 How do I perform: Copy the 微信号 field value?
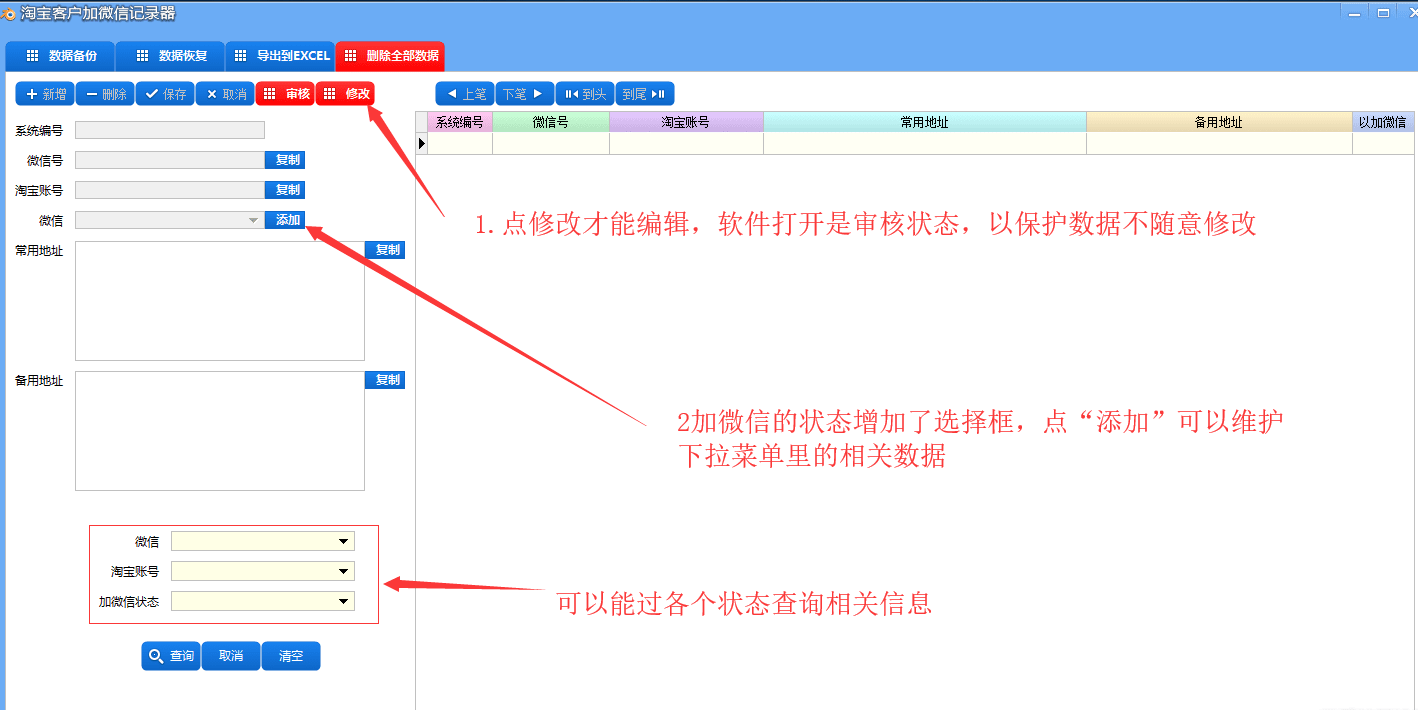pos(285,160)
